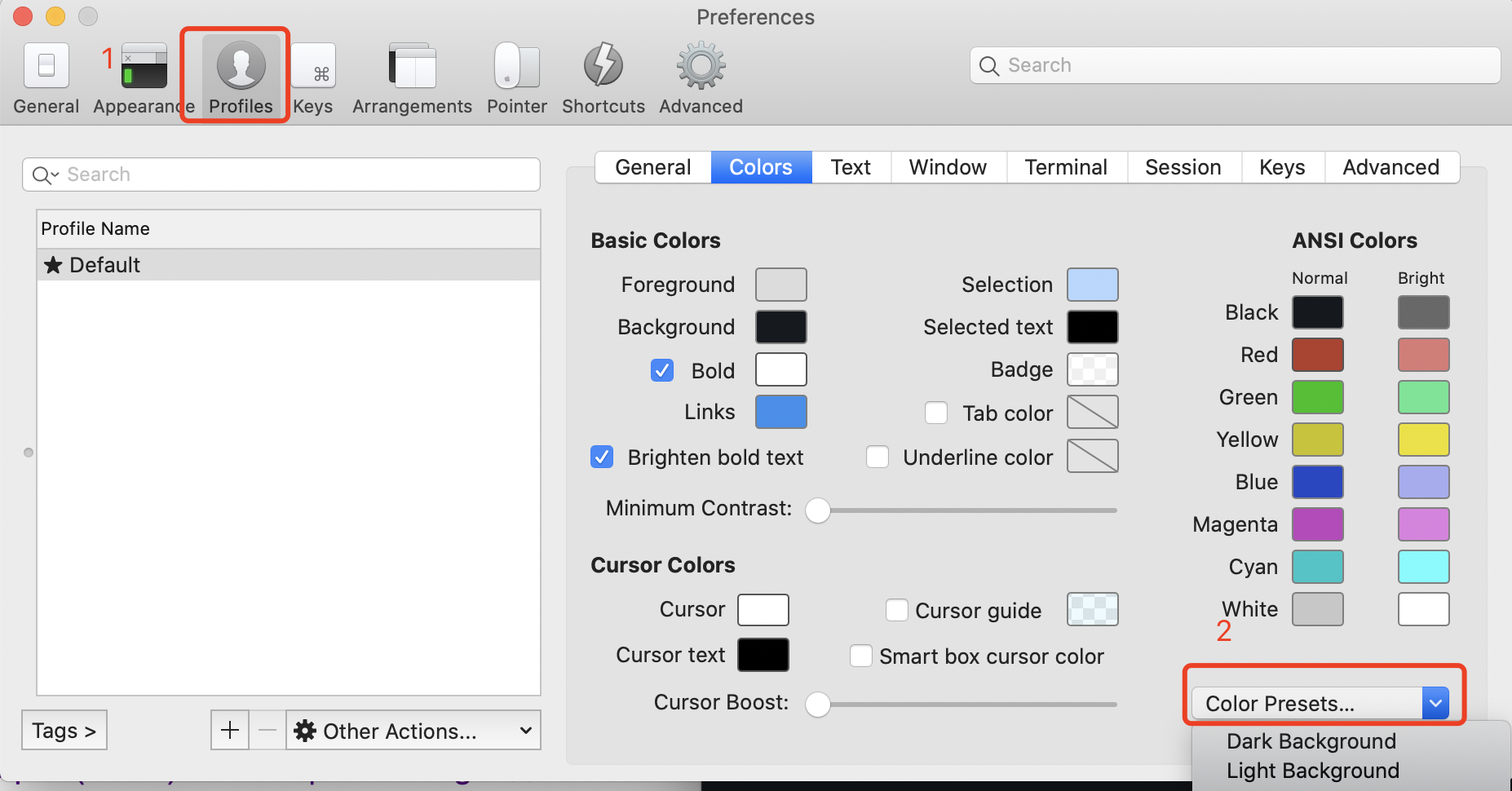
Task: Change the normal Red ANSI color swatch
Action: (1316, 354)
